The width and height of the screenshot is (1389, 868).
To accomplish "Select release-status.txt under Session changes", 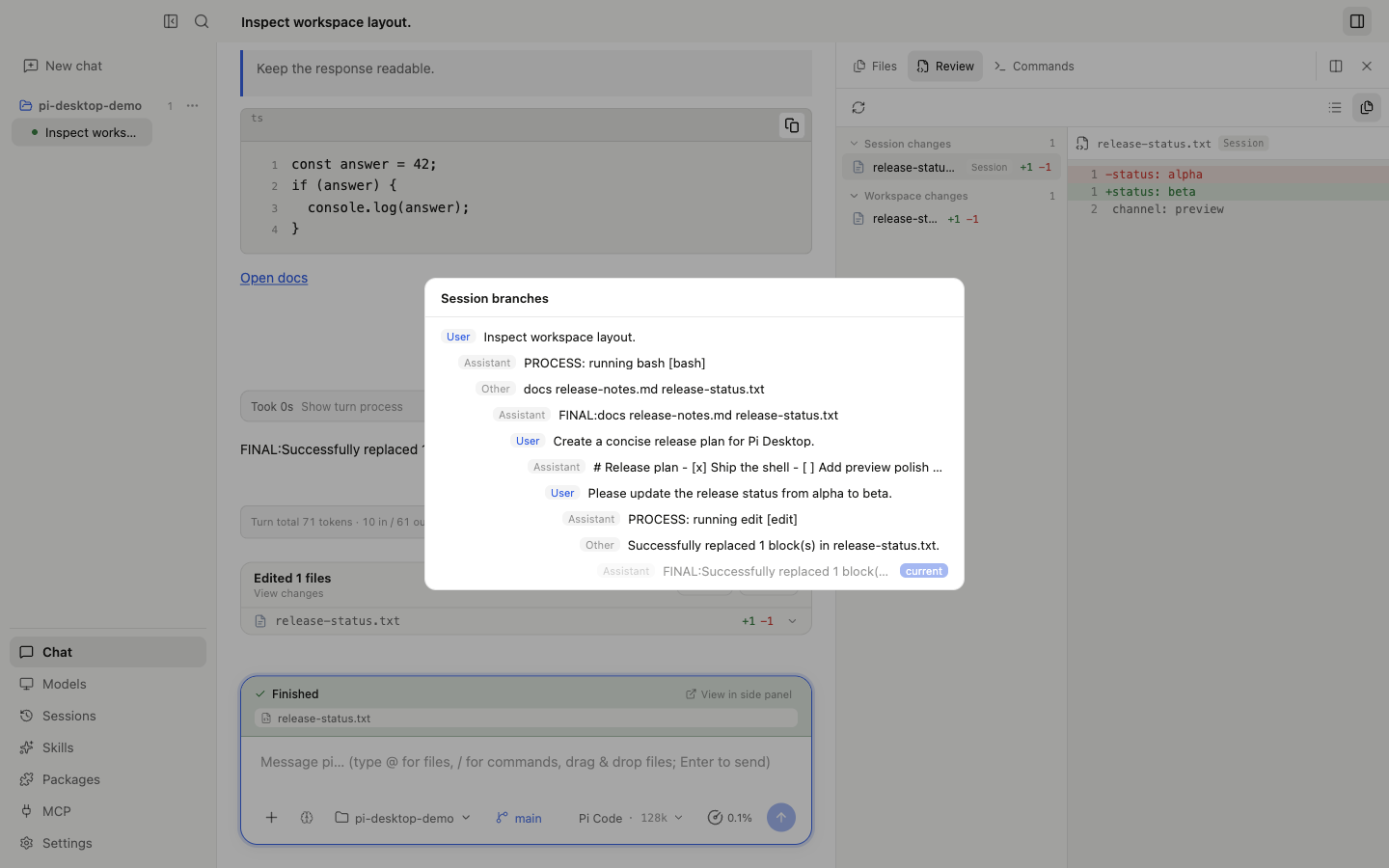I will (952, 167).
